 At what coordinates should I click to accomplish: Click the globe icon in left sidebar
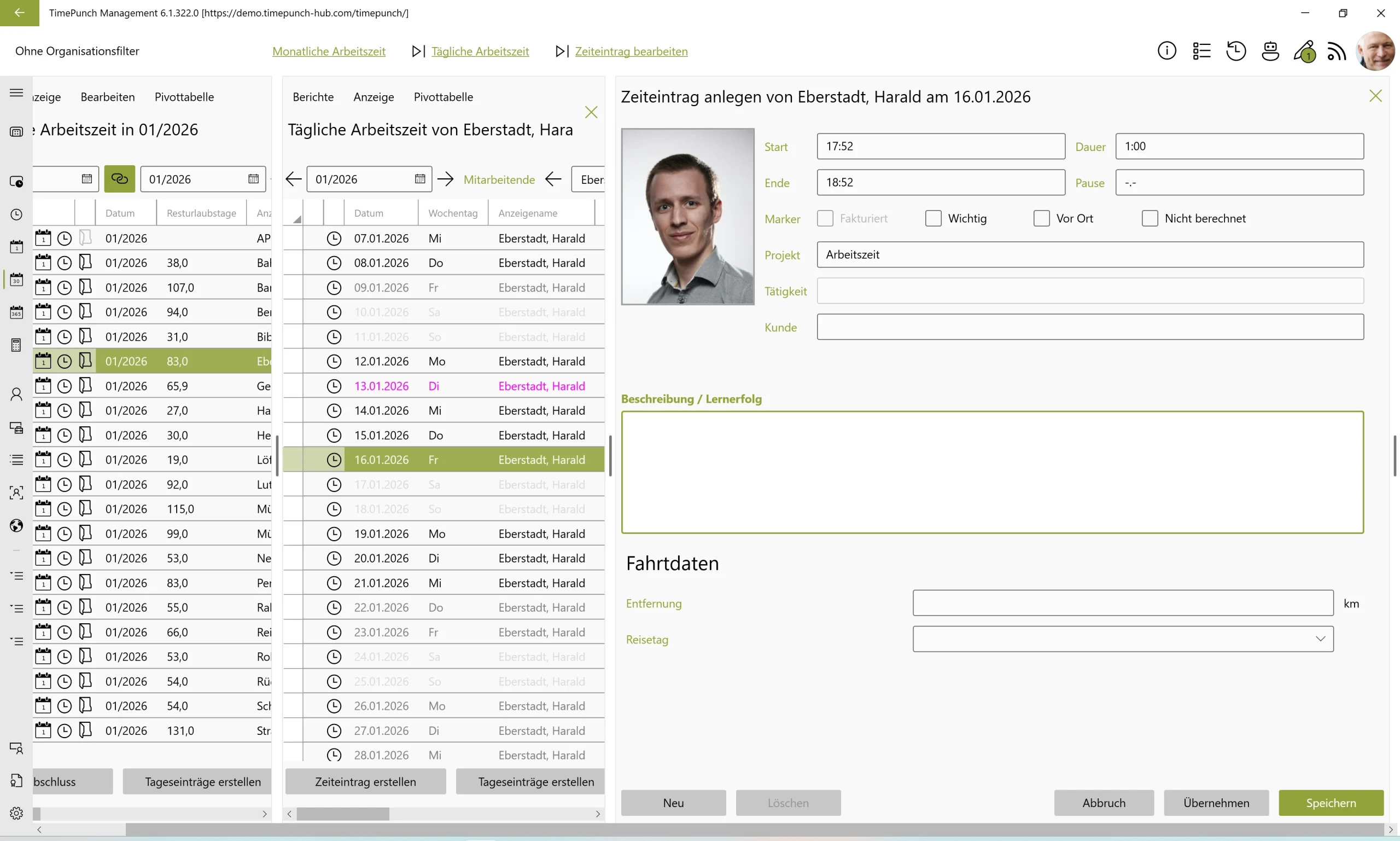tap(16, 525)
